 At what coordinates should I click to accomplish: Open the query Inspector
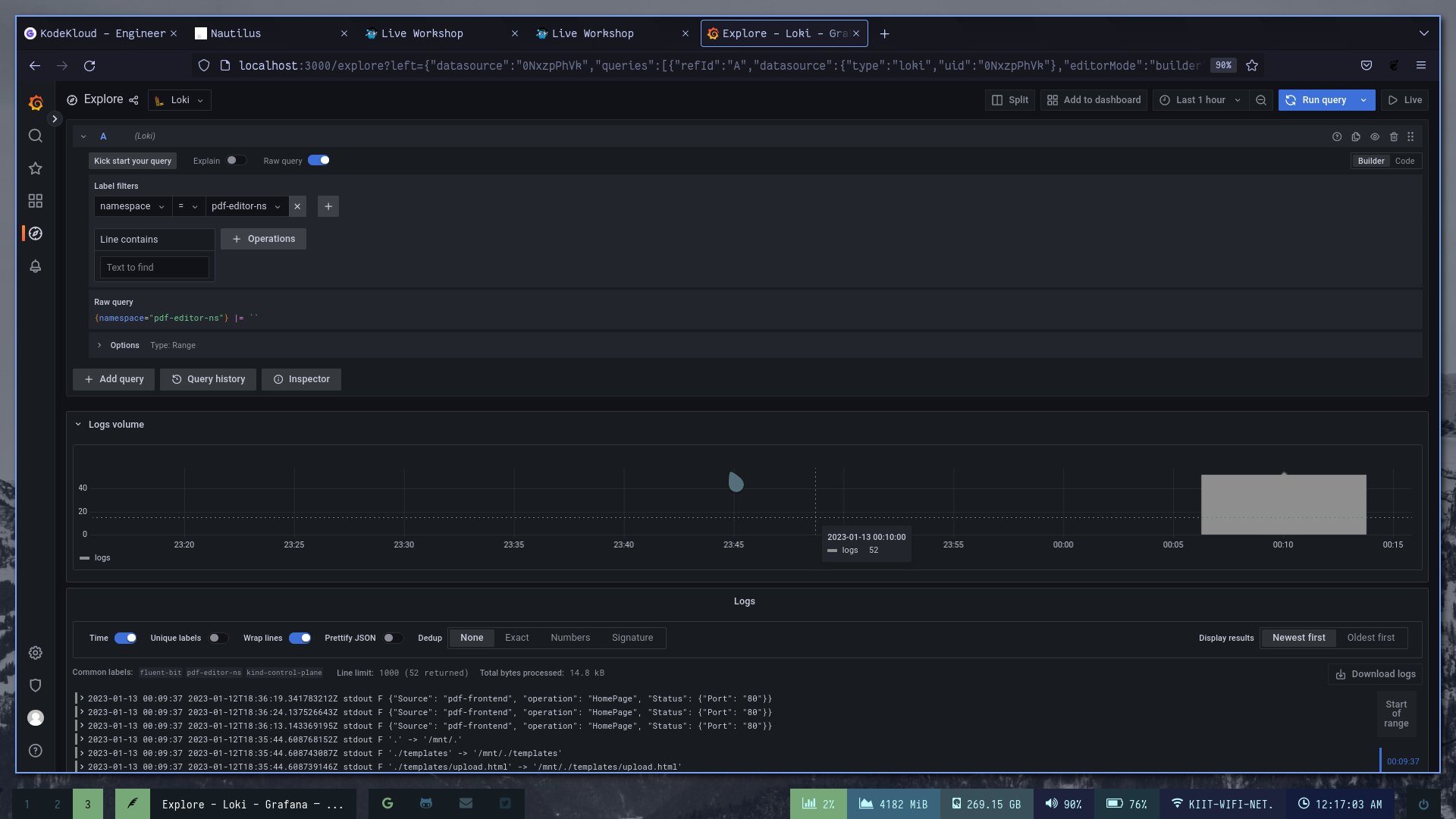pos(301,379)
